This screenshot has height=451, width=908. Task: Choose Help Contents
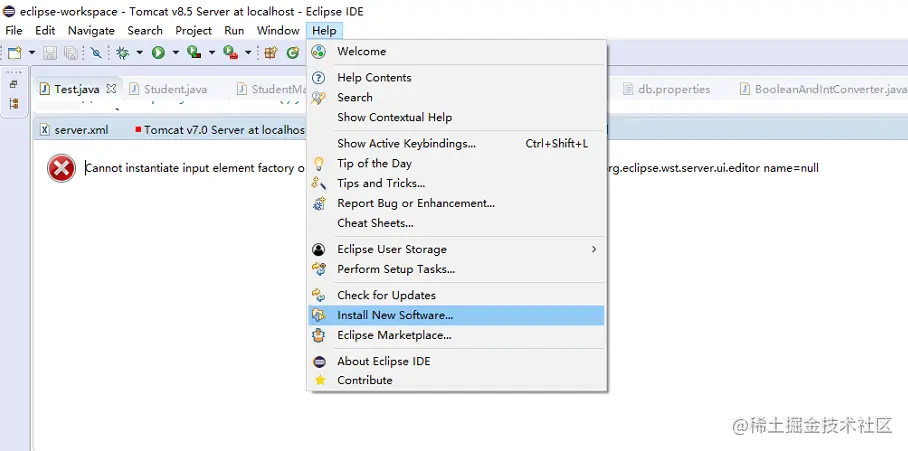click(x=456, y=78)
